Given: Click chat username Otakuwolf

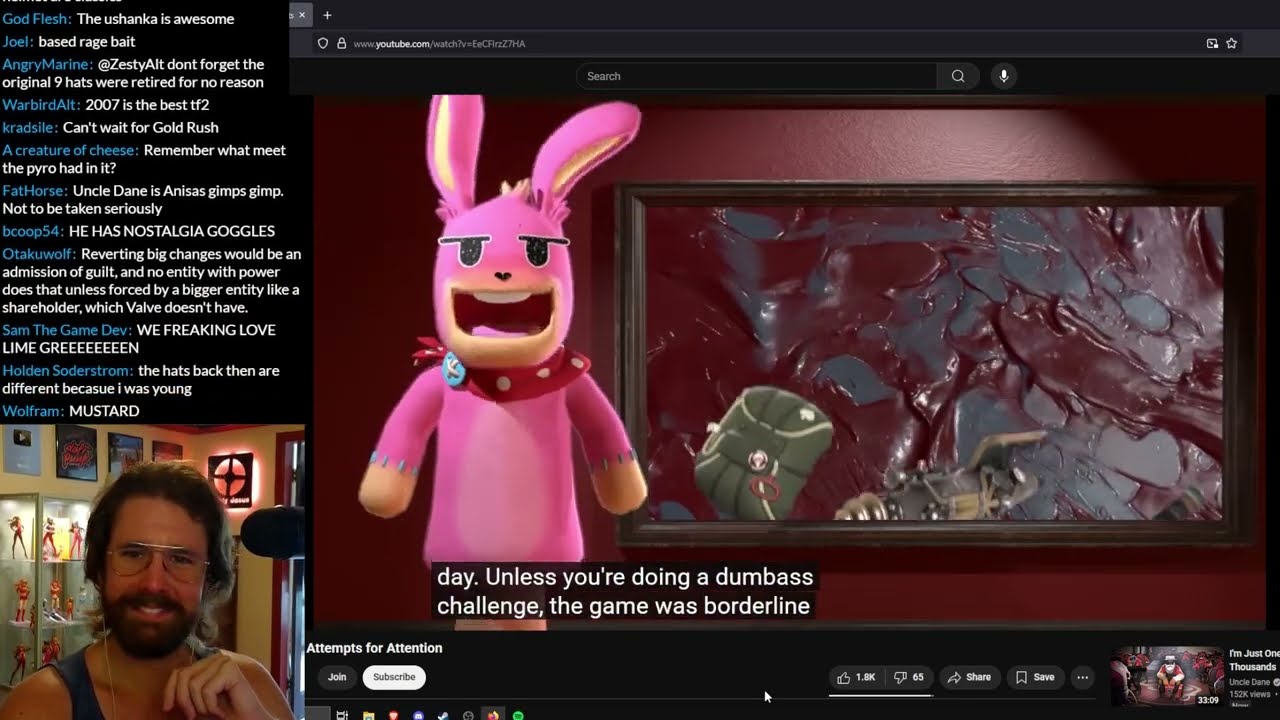Looking at the screenshot, I should (x=39, y=254).
